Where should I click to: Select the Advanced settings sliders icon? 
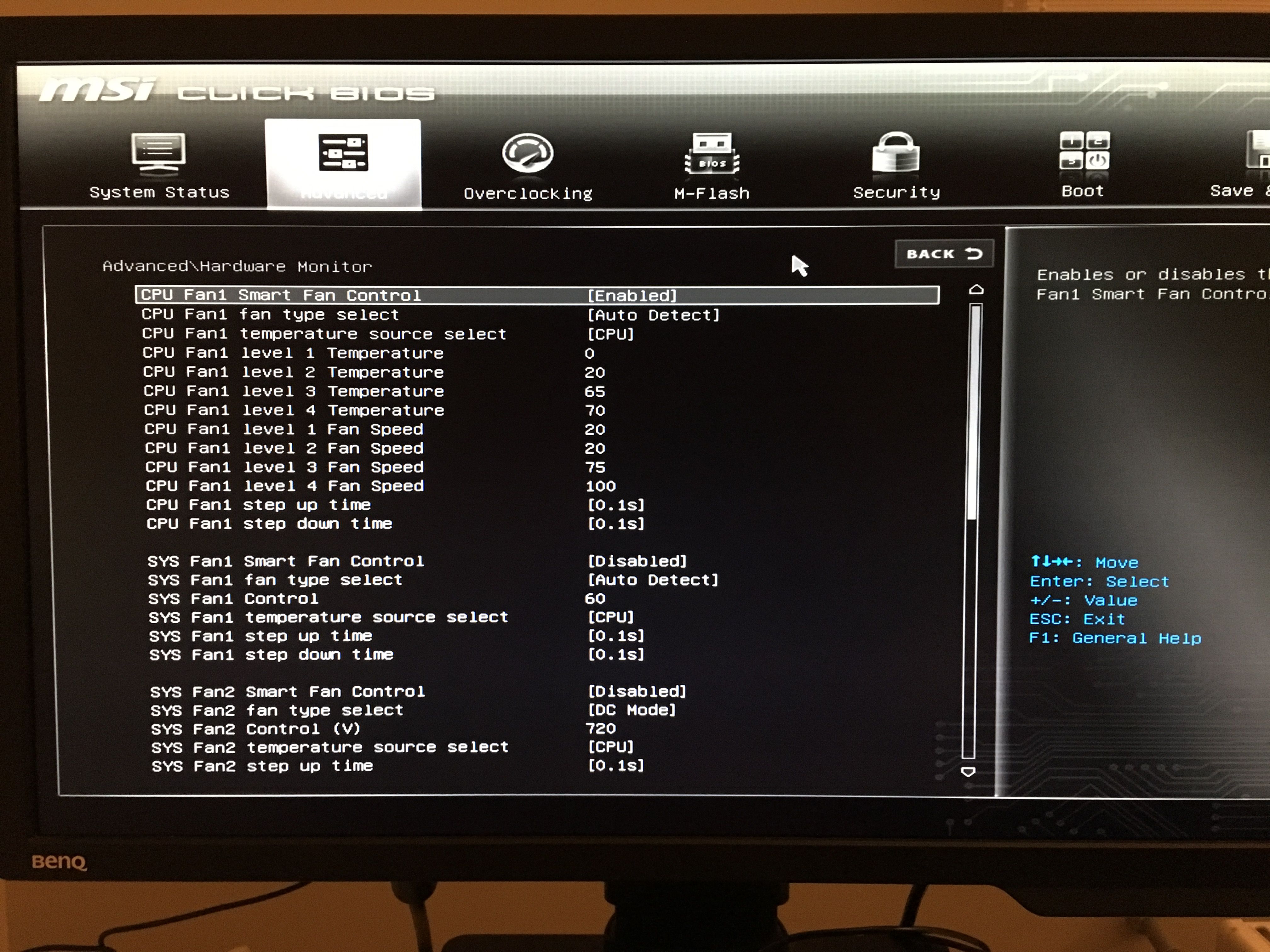point(343,153)
